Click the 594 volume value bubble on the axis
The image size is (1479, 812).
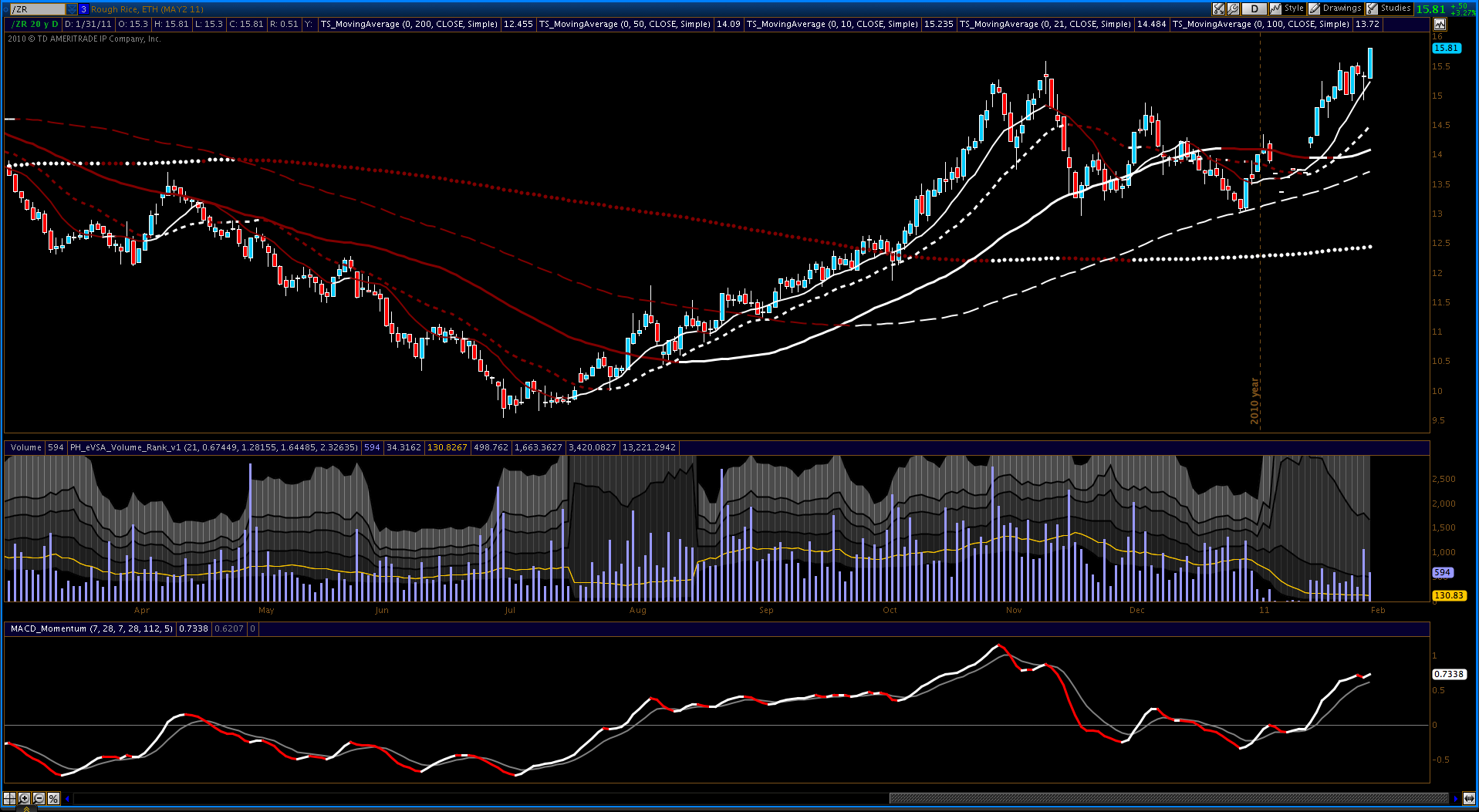click(x=1443, y=573)
